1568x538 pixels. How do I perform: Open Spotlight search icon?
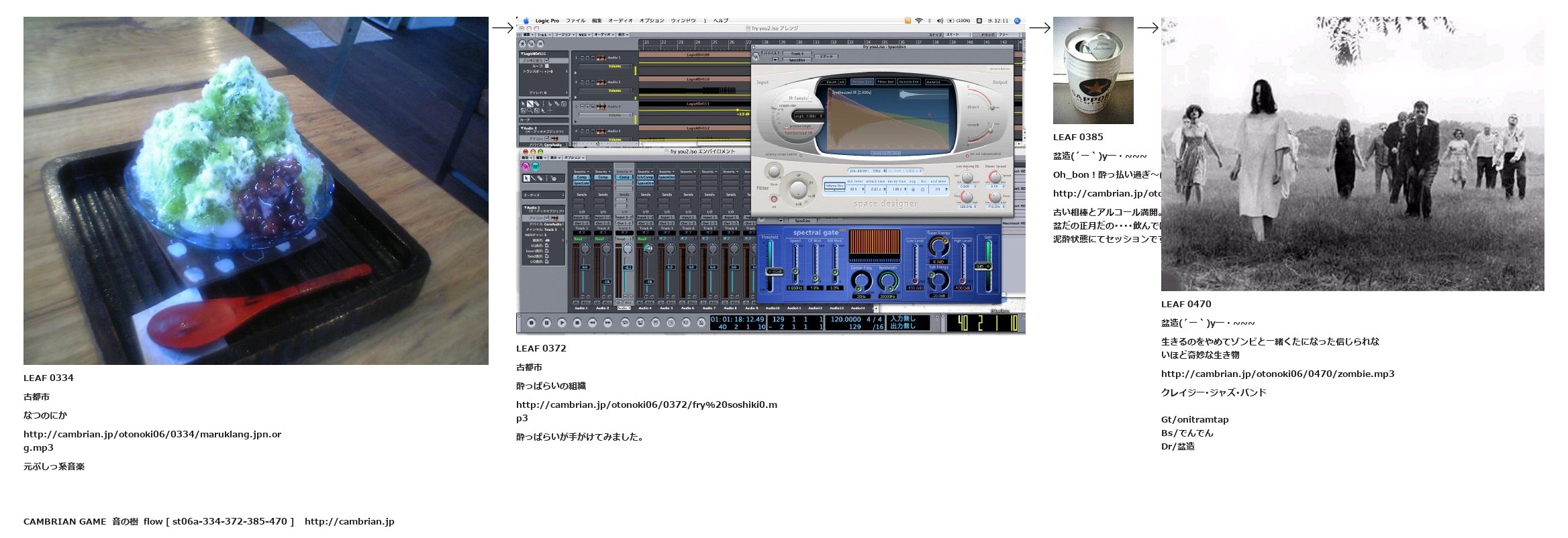(1017, 21)
